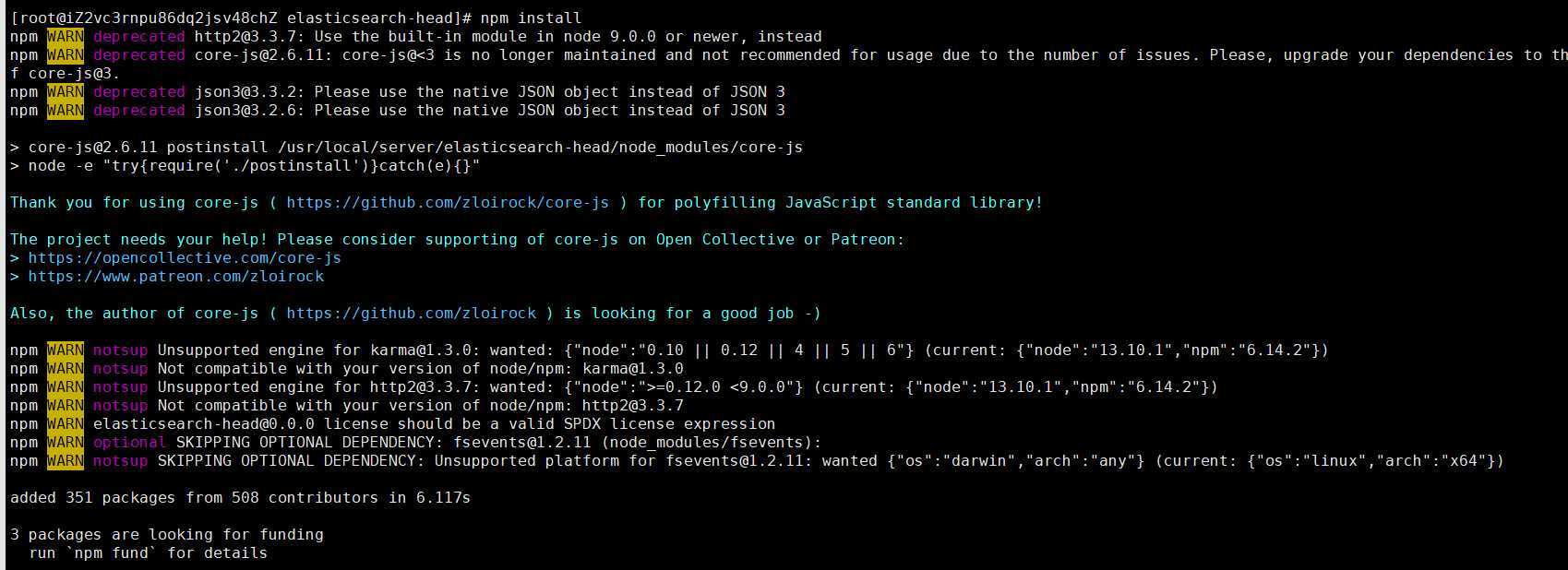Image resolution: width=1568 pixels, height=570 pixels.
Task: Click the shell prompt 'root@iZ2vc3rnpu86dq2jsv48chZ'
Action: (148, 18)
